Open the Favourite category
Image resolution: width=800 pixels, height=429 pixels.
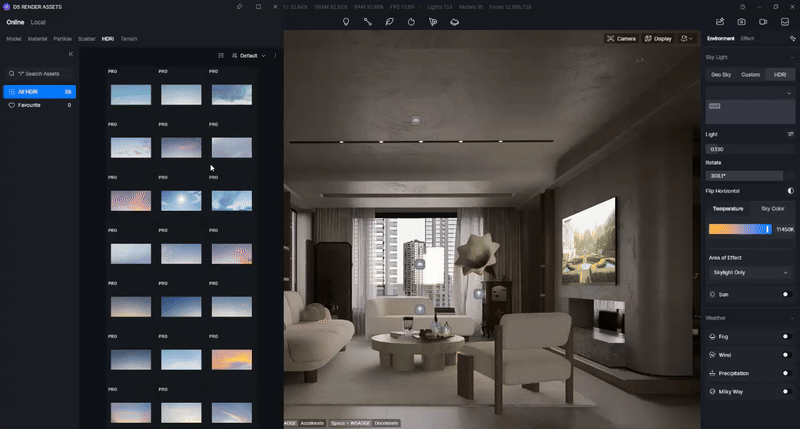pos(40,105)
